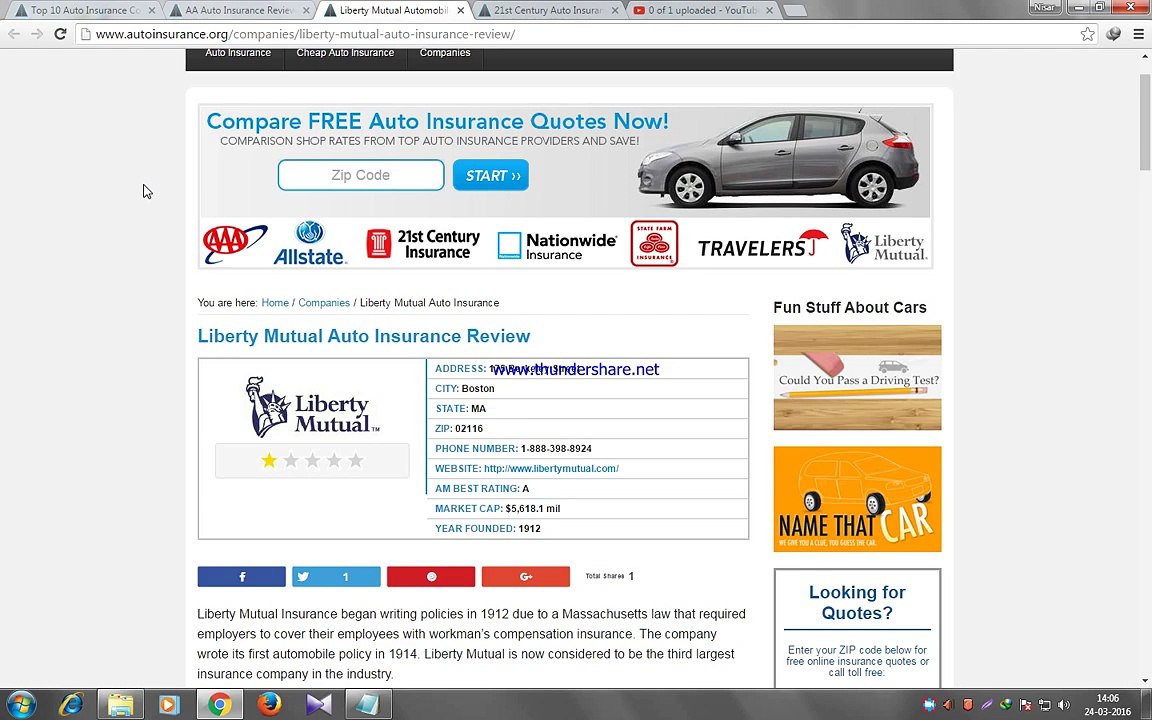Open the Name That Car thumbnail
This screenshot has width=1152, height=720.
coord(857,499)
